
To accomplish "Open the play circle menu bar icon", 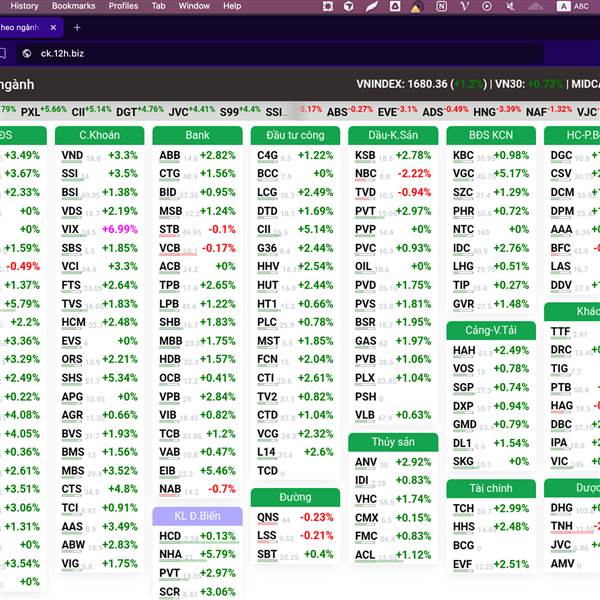I will click(487, 6).
